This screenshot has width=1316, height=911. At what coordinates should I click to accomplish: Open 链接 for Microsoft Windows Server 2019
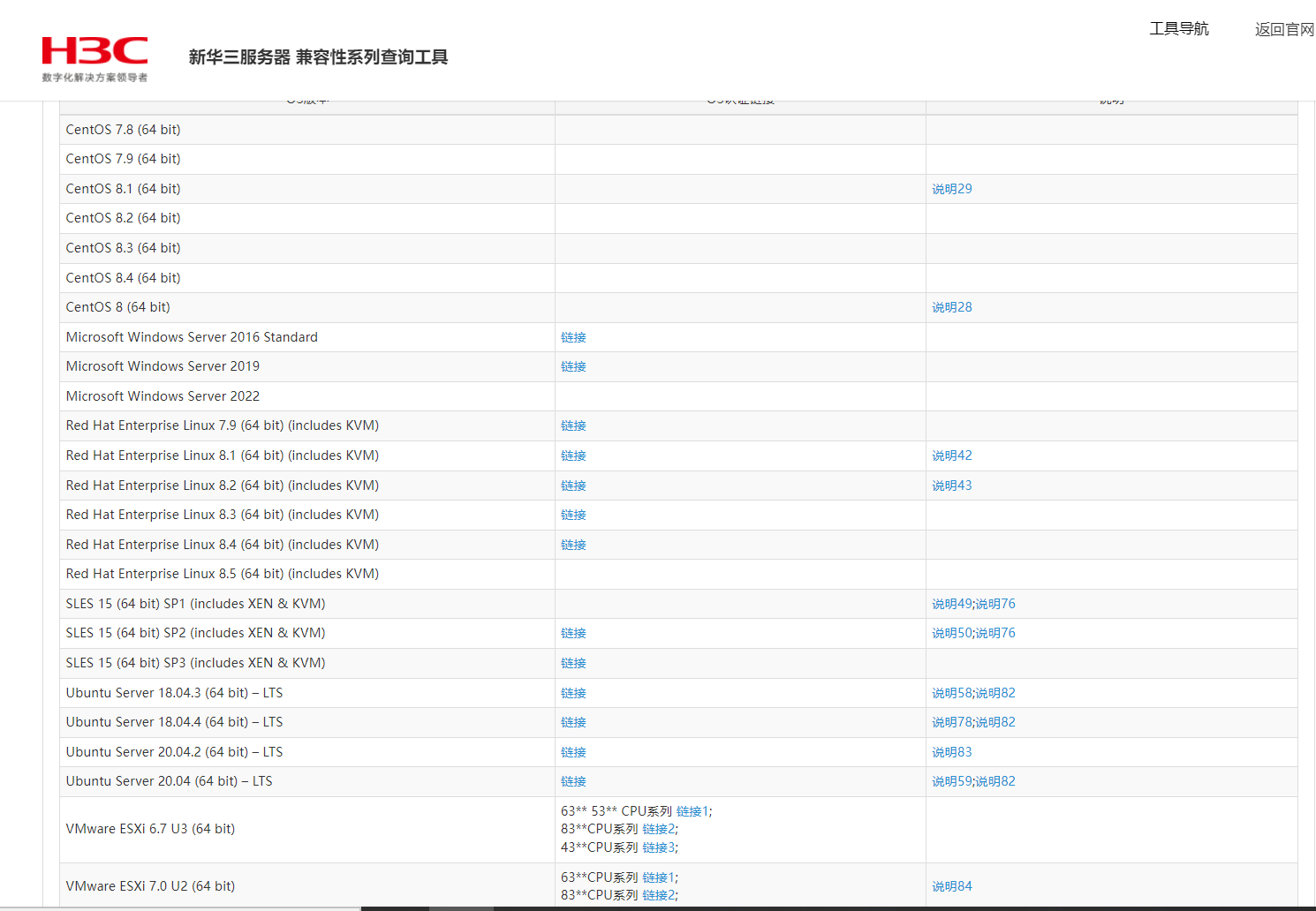pos(573,366)
